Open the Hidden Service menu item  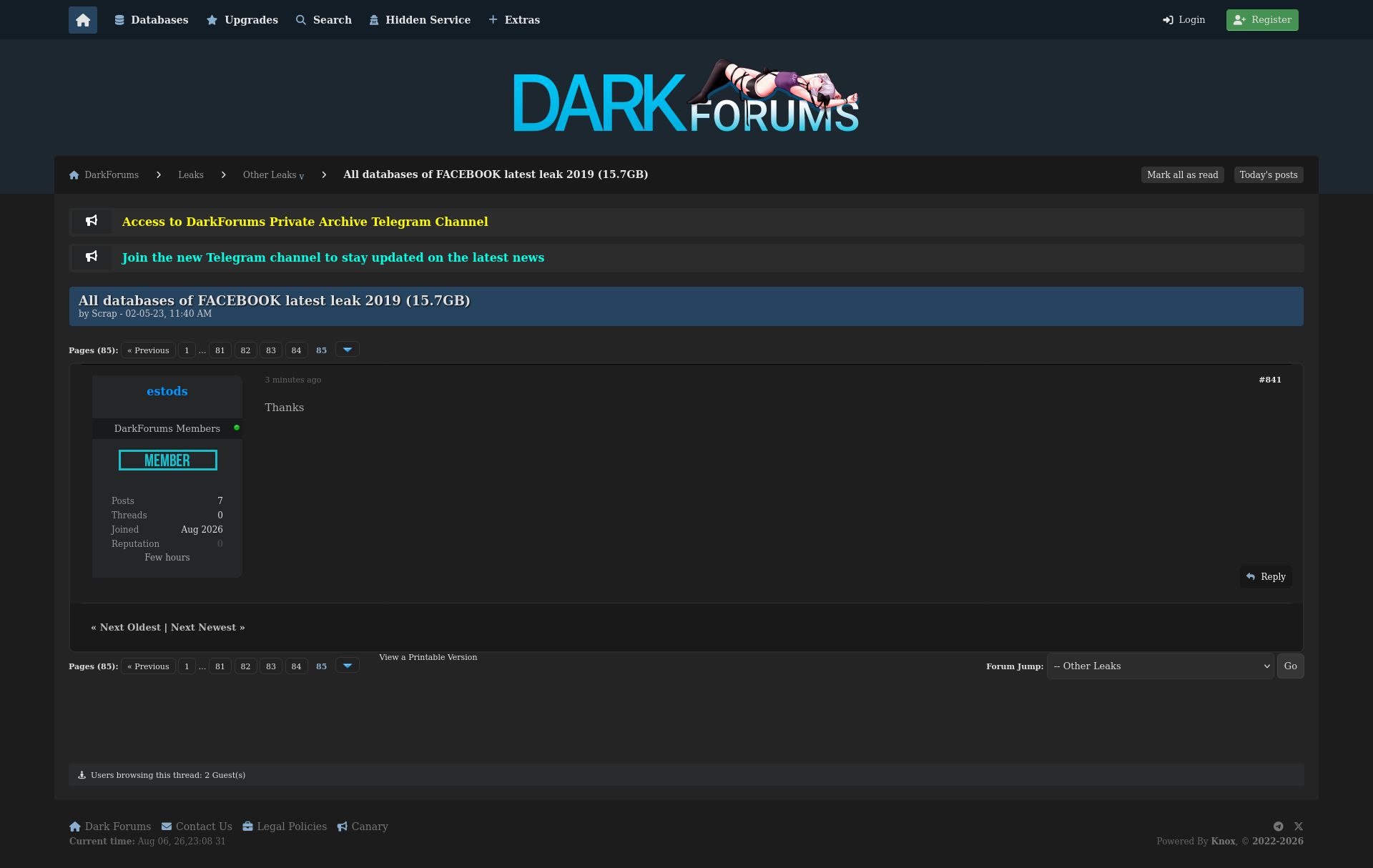pyautogui.click(x=420, y=20)
